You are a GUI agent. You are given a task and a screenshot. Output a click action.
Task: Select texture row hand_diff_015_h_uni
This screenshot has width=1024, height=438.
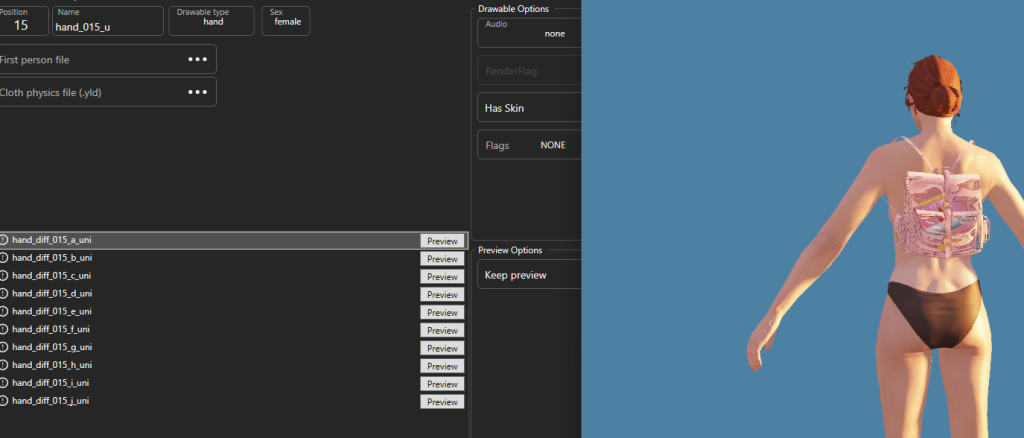click(x=233, y=365)
